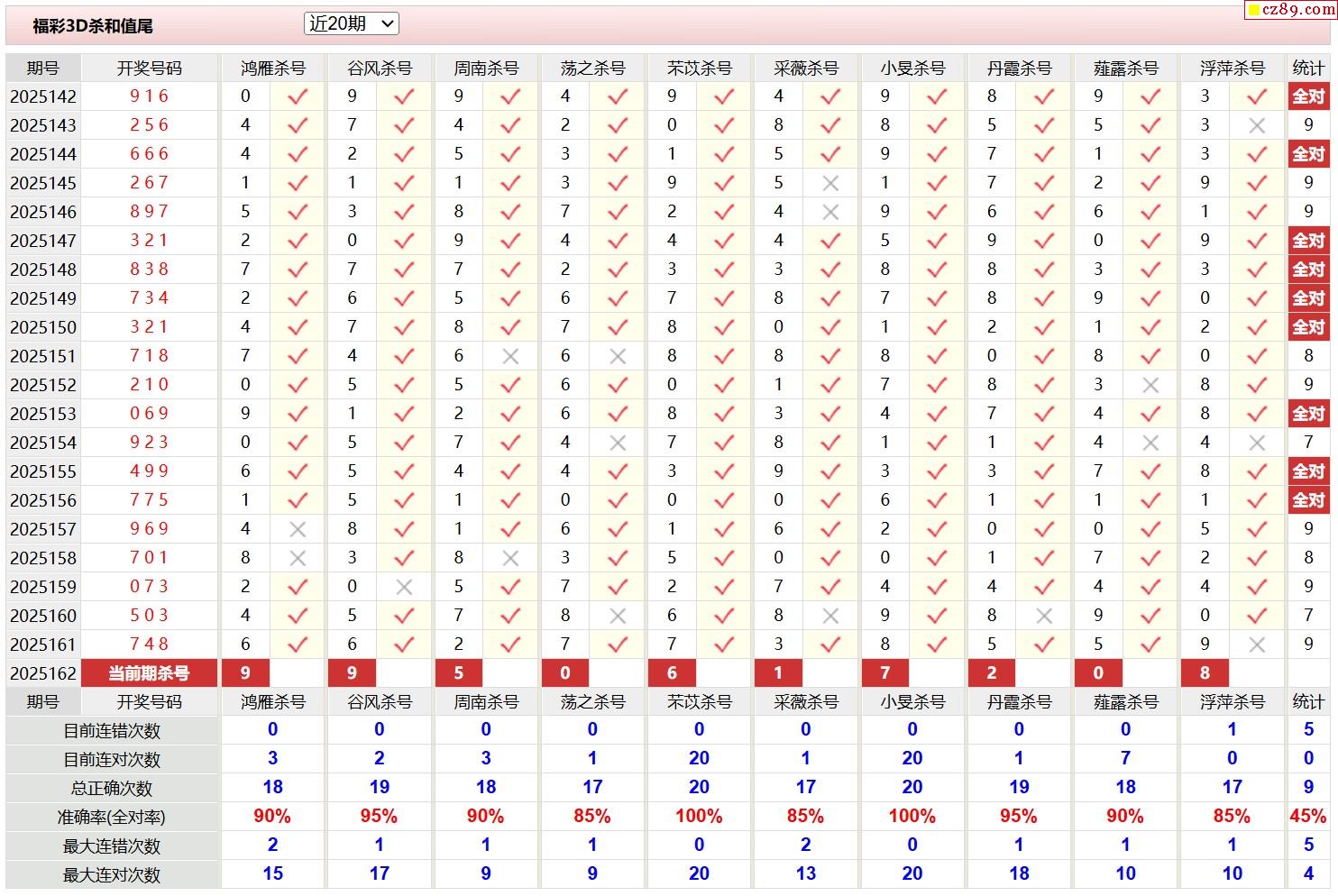Click 浮萍 gray cross in row 2025143
1338x896 pixels.
(x=1257, y=125)
